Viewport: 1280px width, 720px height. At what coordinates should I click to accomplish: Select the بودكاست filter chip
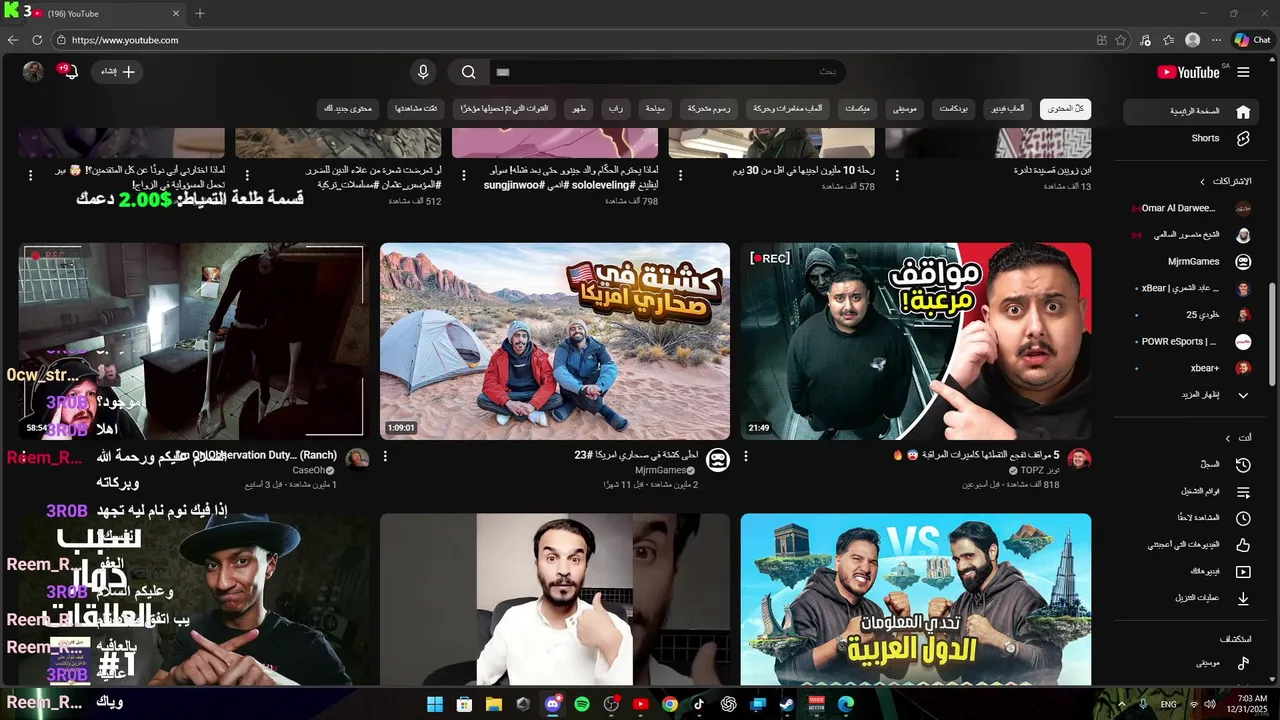pos(954,108)
